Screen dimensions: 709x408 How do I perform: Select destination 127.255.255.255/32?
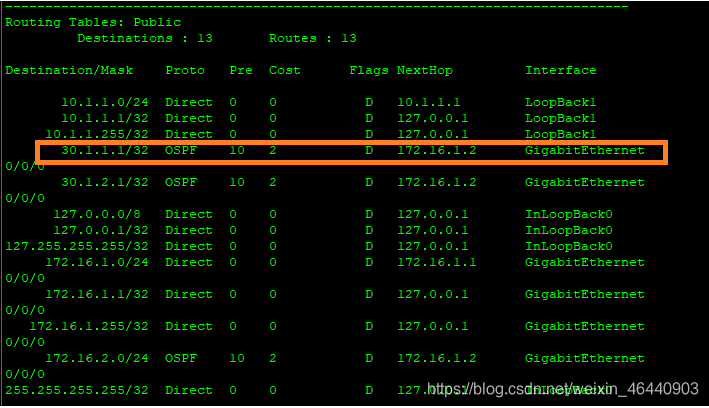pos(77,247)
